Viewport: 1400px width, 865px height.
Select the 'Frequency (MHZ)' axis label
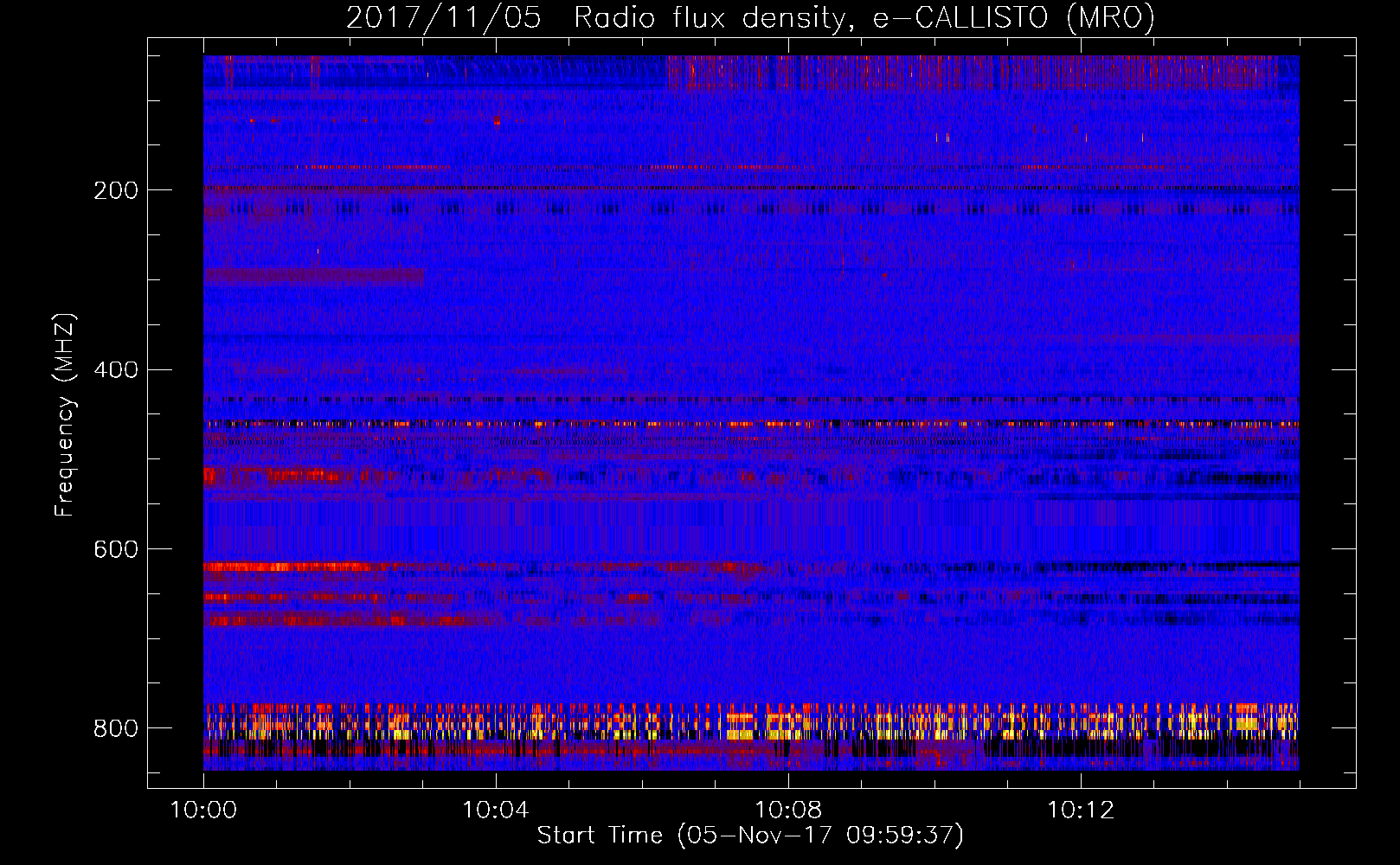point(65,414)
